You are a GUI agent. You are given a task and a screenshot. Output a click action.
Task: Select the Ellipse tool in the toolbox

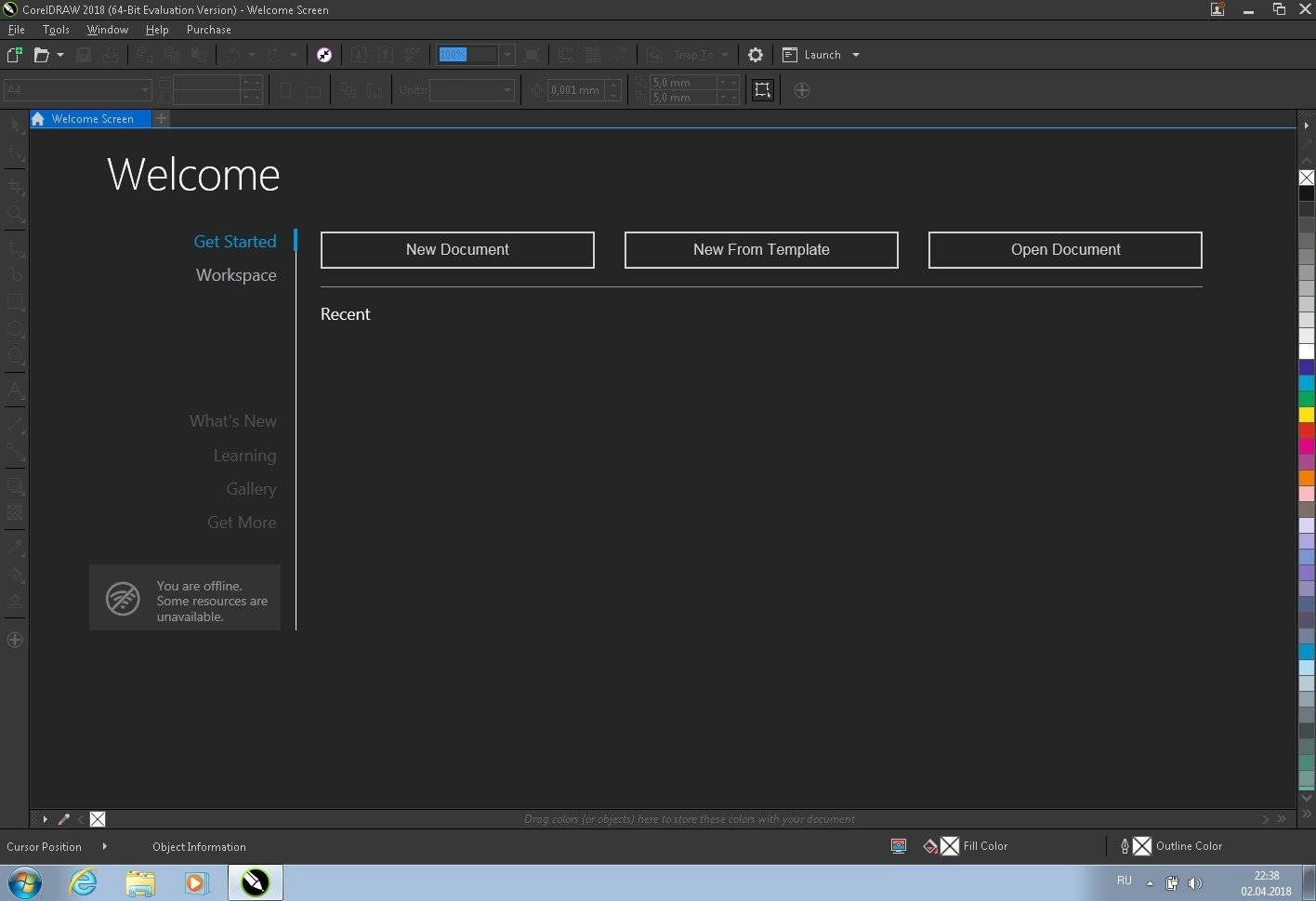(x=15, y=329)
